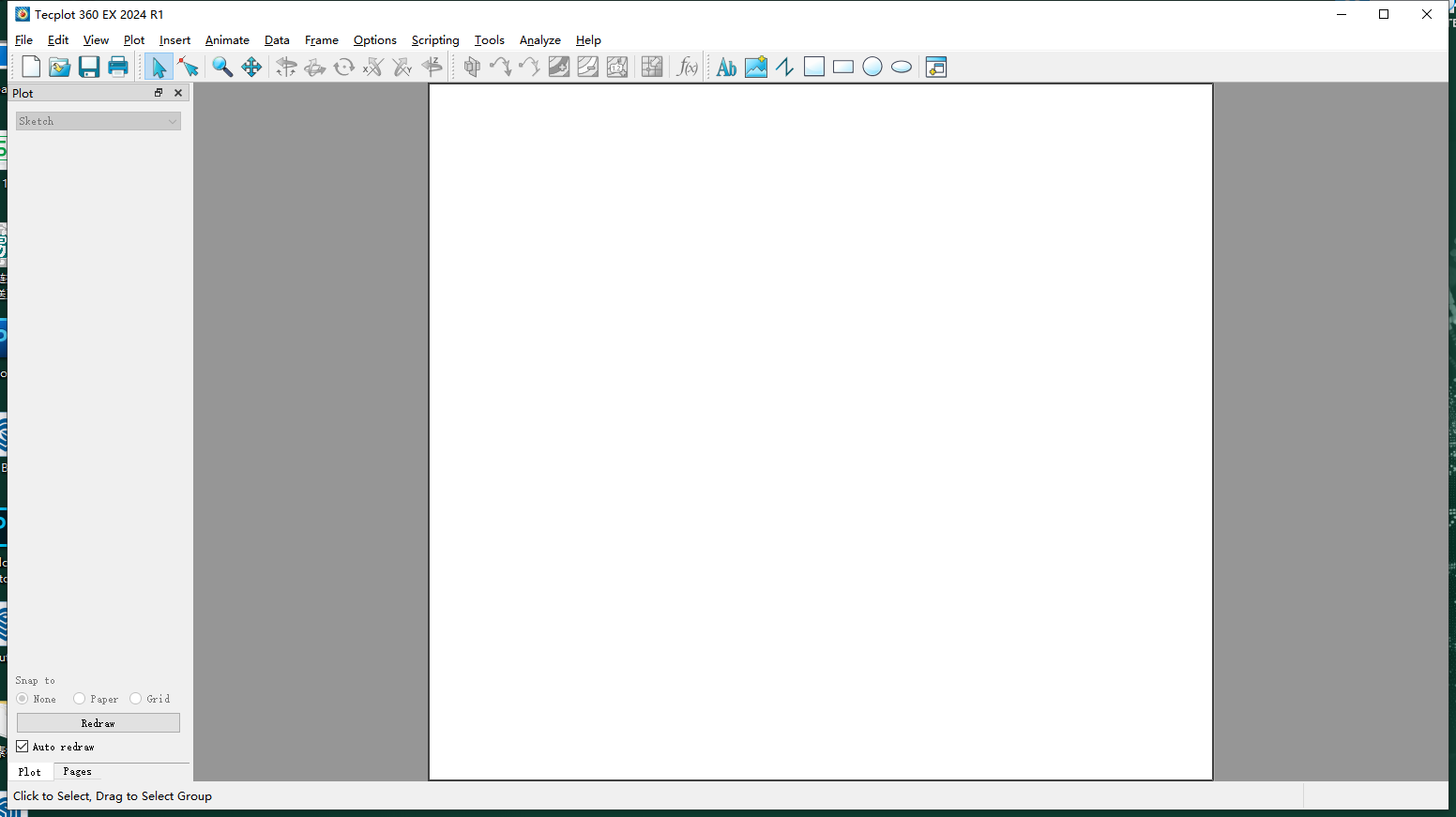Select the polyline drawing tool
The image size is (1456, 817).
pos(785,67)
